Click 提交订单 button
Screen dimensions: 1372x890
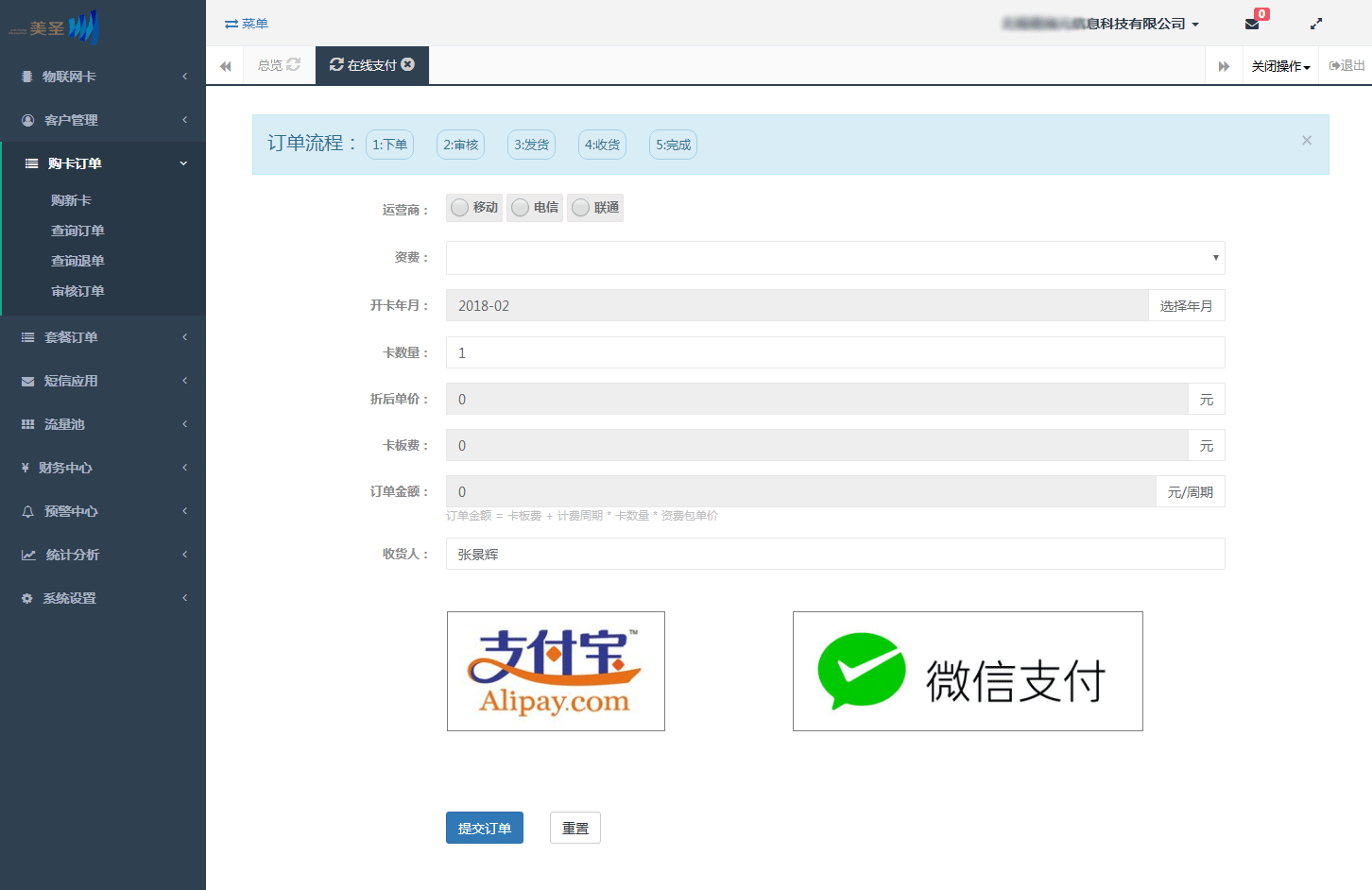485,828
